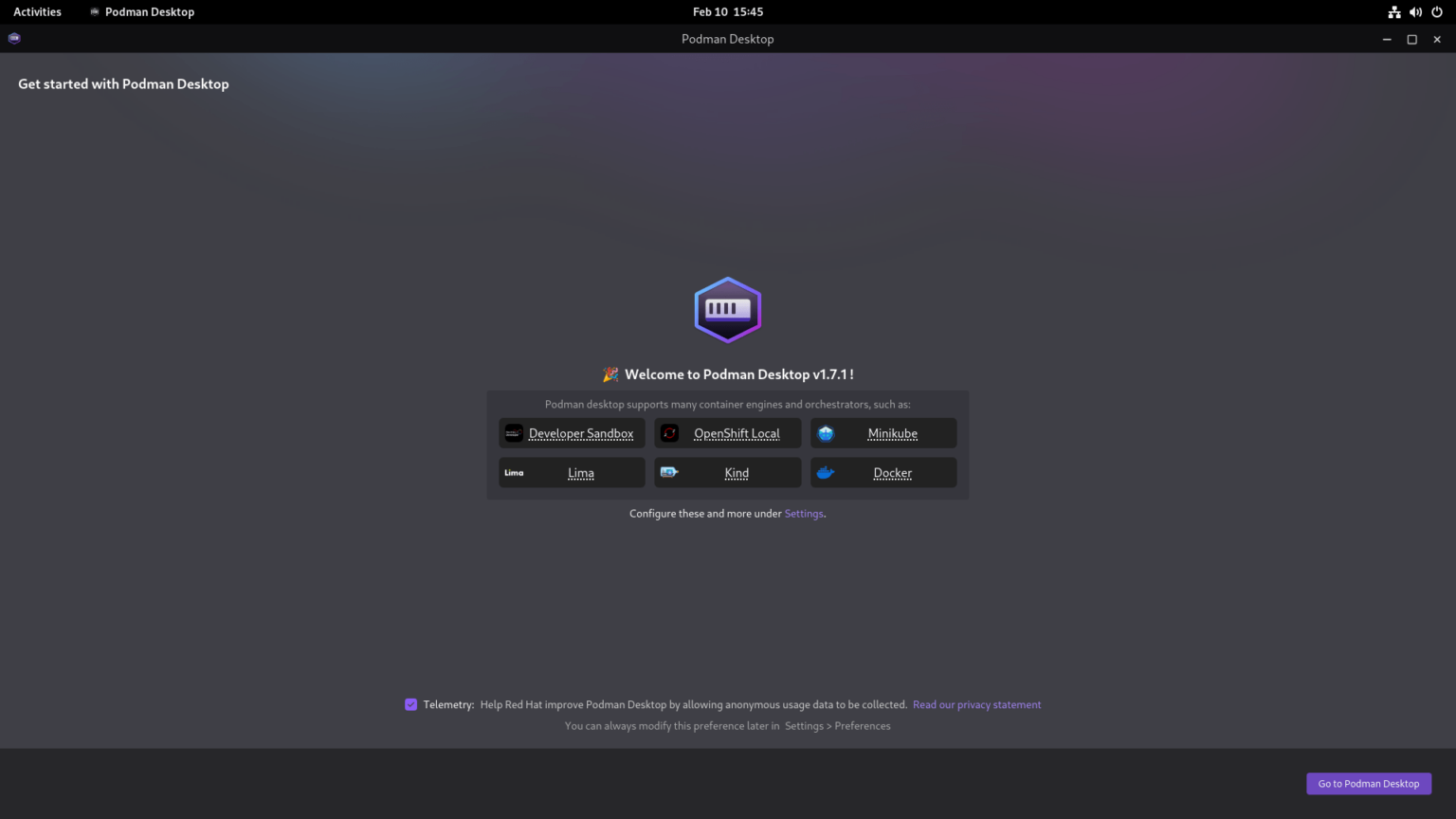Open Read our privacy statement

coord(976,704)
